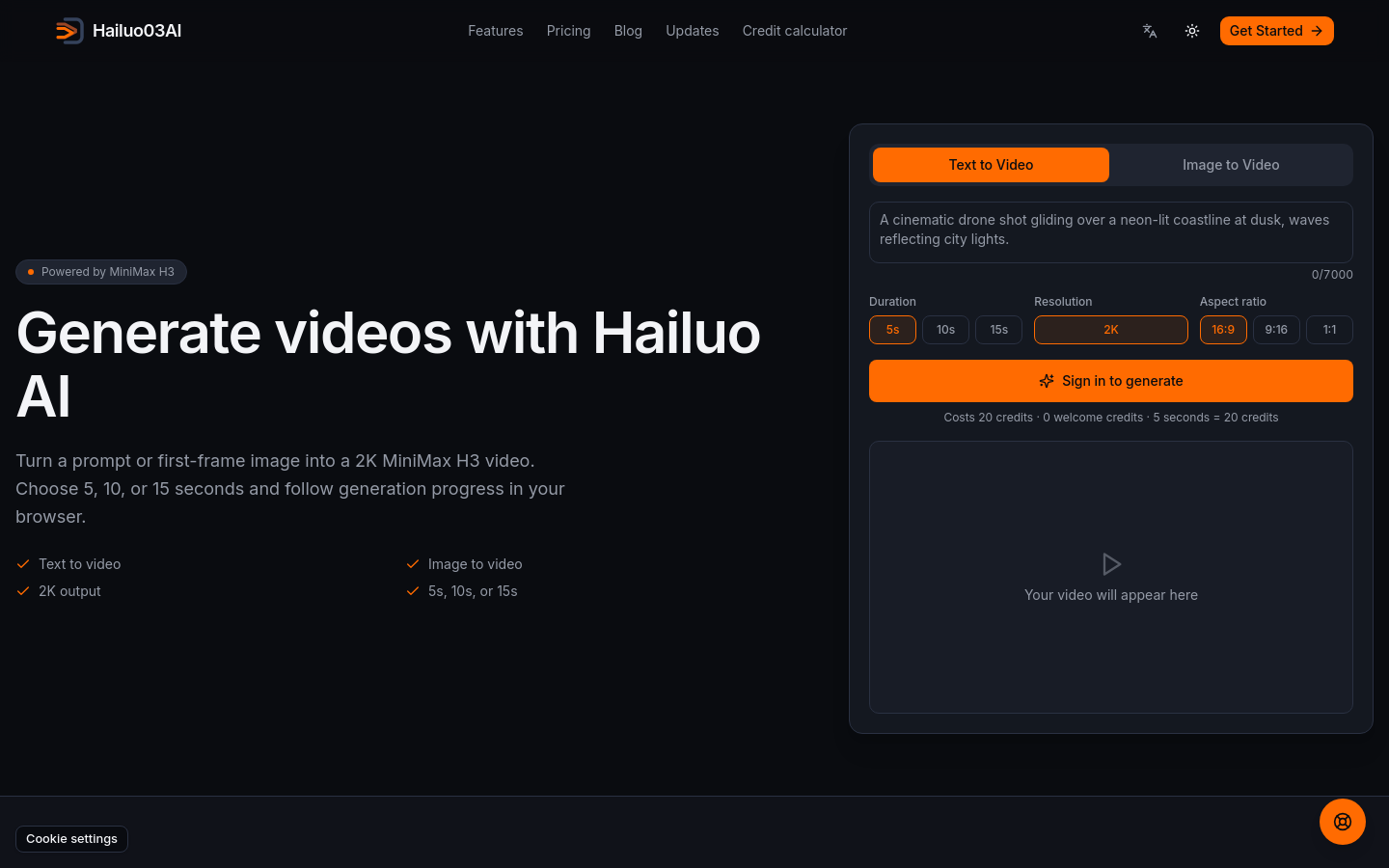Click Sign in to generate button
Screen dimensions: 1389x868
tap(1111, 381)
